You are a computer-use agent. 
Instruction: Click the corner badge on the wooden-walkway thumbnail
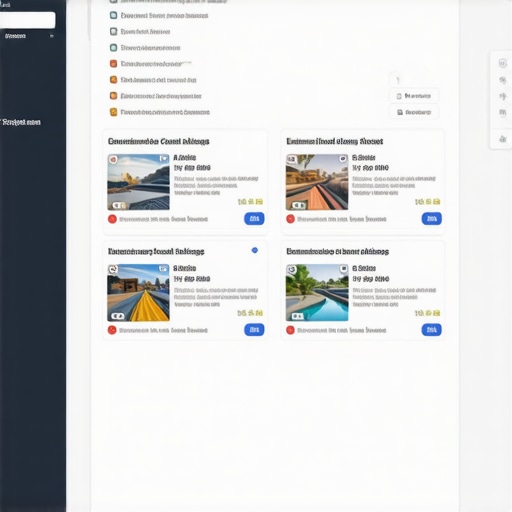pos(343,159)
